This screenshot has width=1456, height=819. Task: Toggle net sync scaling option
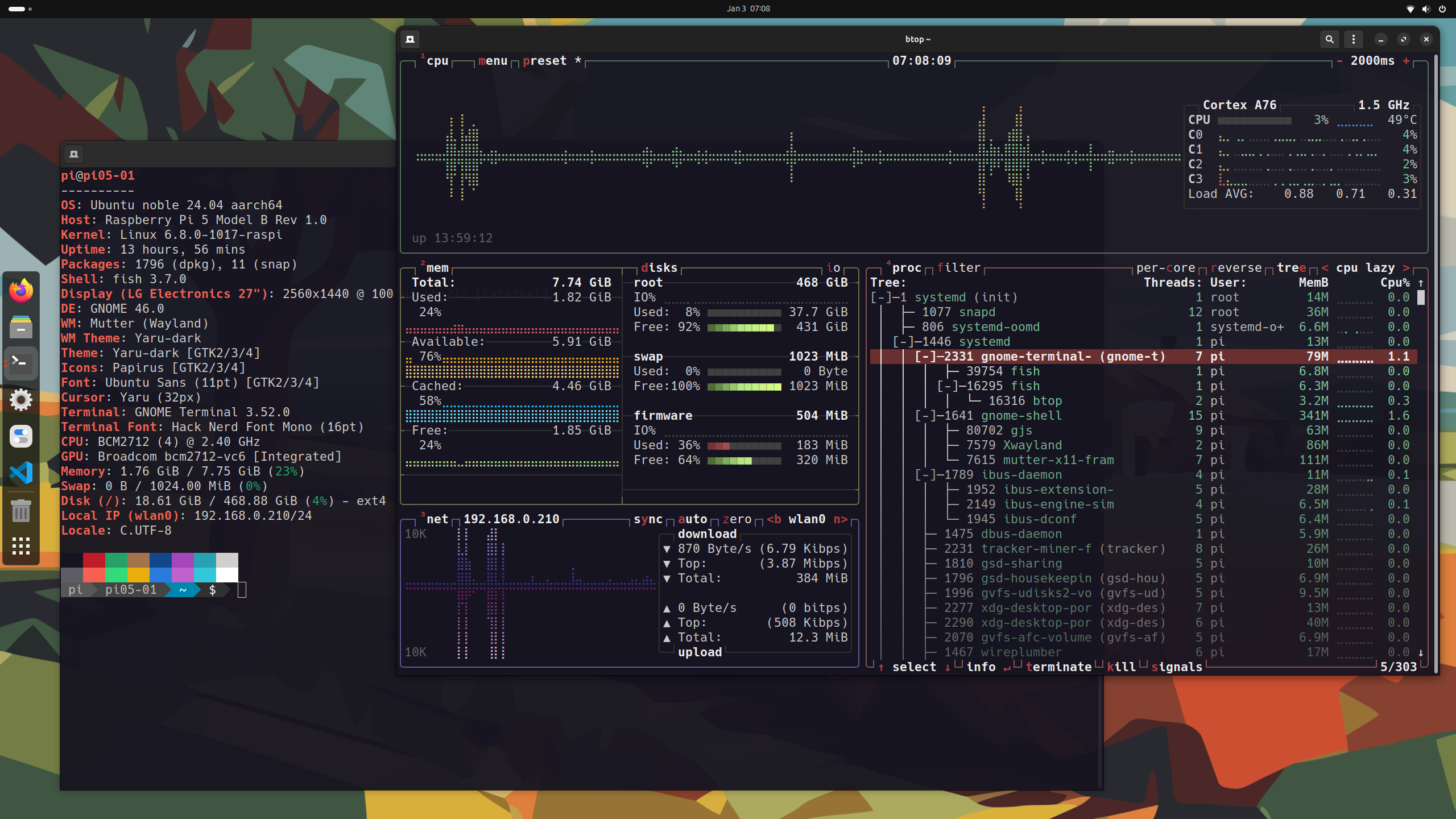(x=648, y=519)
